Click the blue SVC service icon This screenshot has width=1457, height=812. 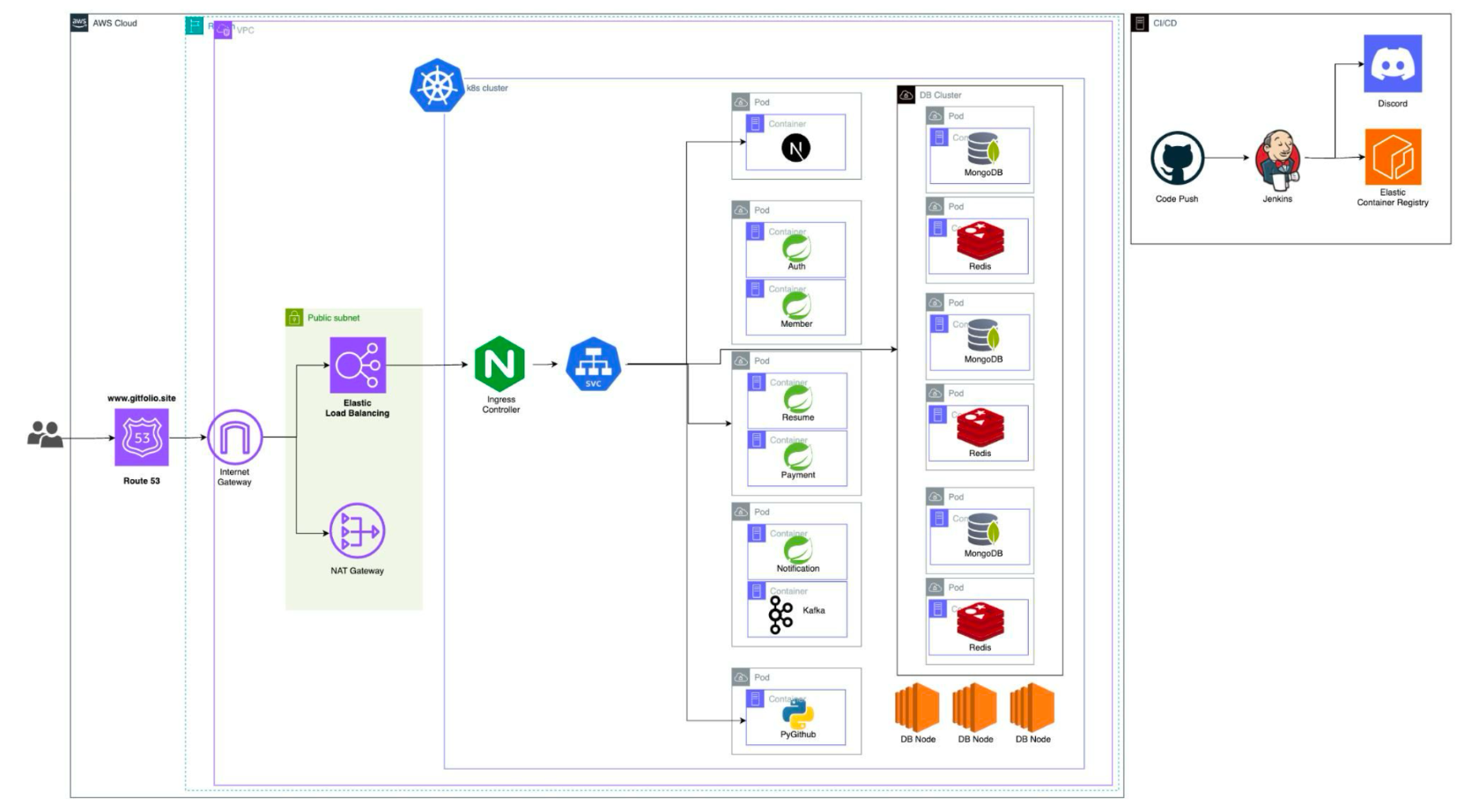[593, 365]
